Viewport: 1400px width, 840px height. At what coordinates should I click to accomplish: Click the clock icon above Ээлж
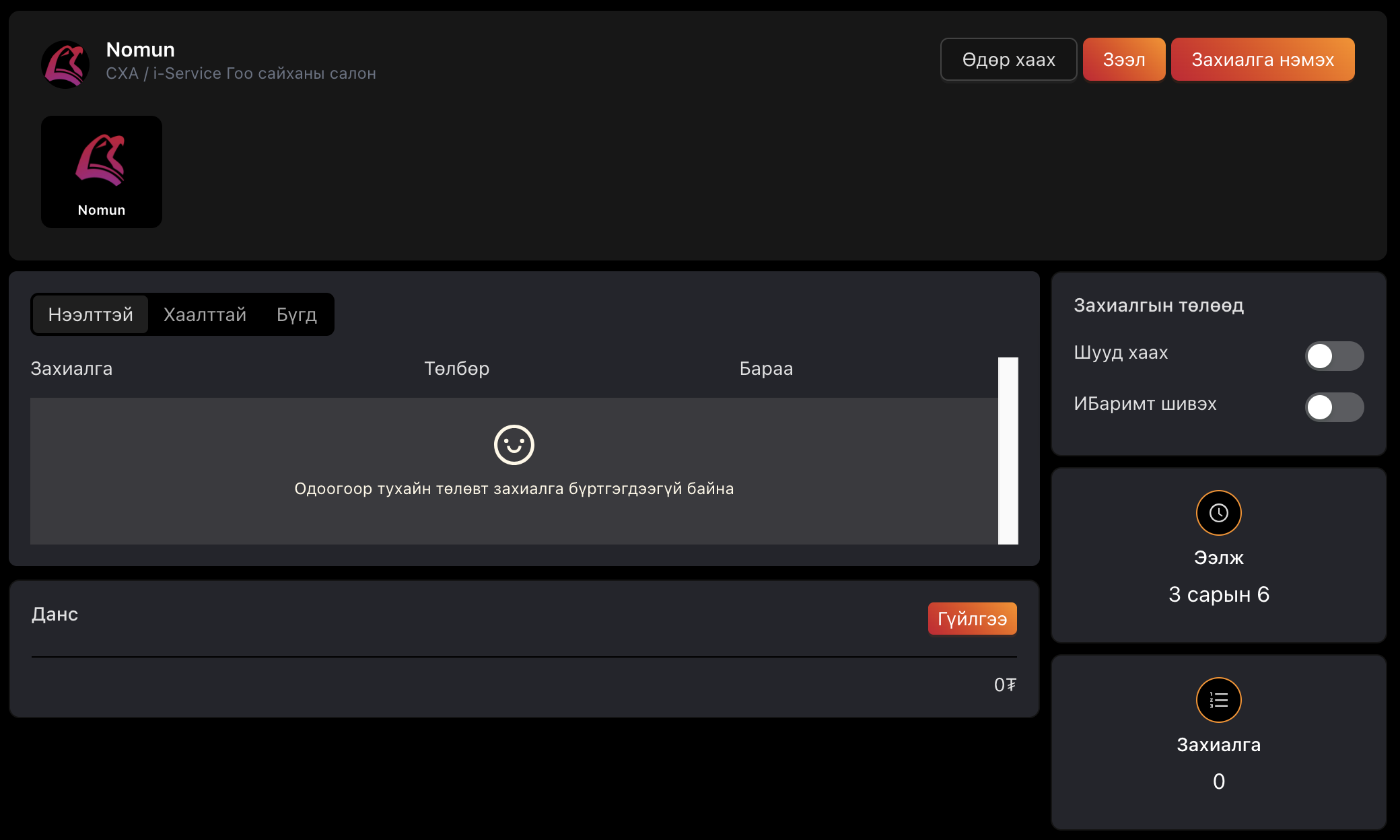coord(1218,513)
